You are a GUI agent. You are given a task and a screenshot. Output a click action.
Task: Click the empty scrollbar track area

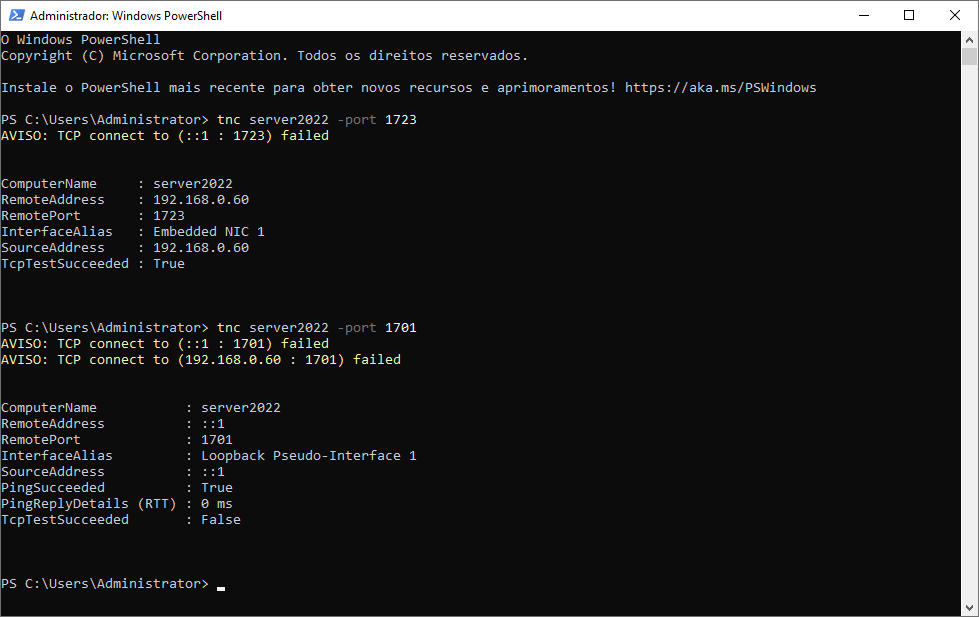(x=969, y=331)
